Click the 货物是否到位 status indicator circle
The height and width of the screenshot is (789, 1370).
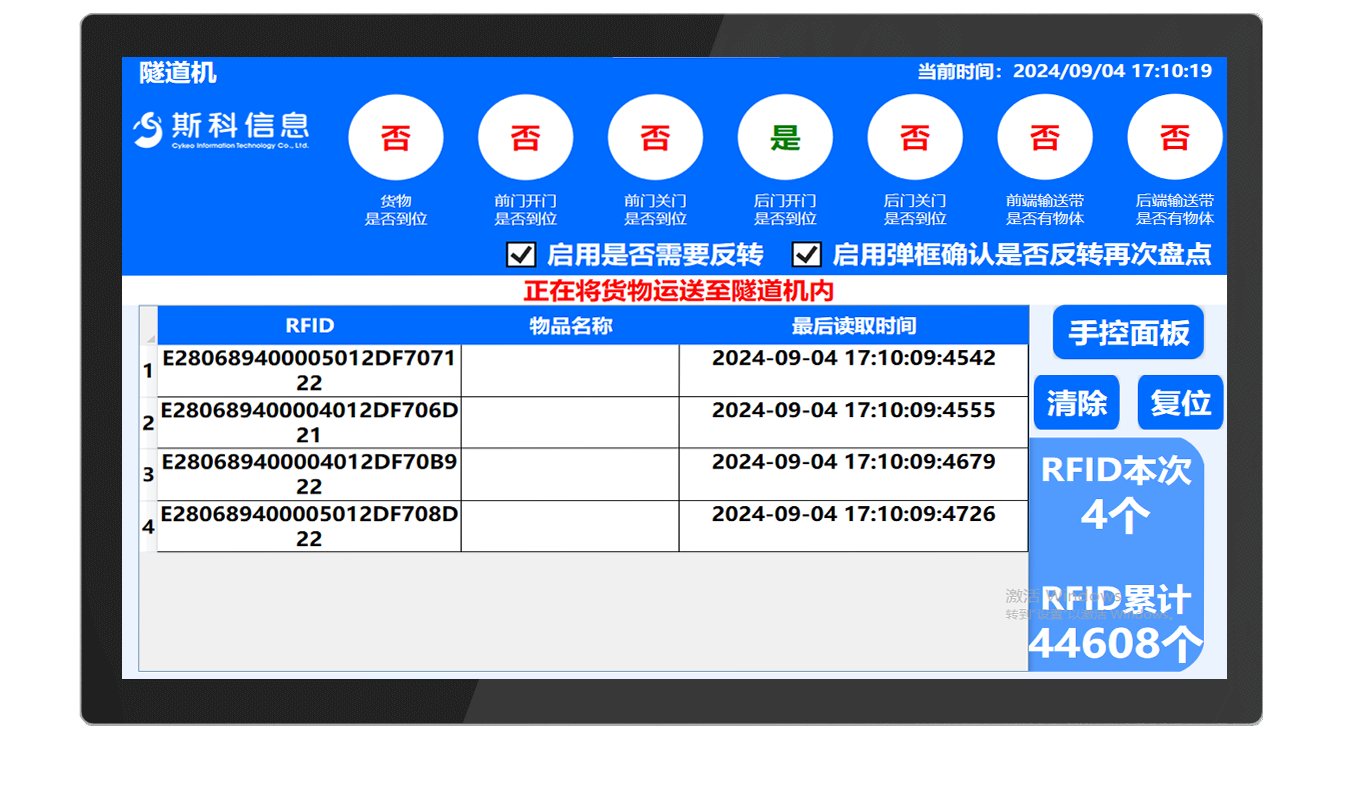pyautogui.click(x=396, y=136)
